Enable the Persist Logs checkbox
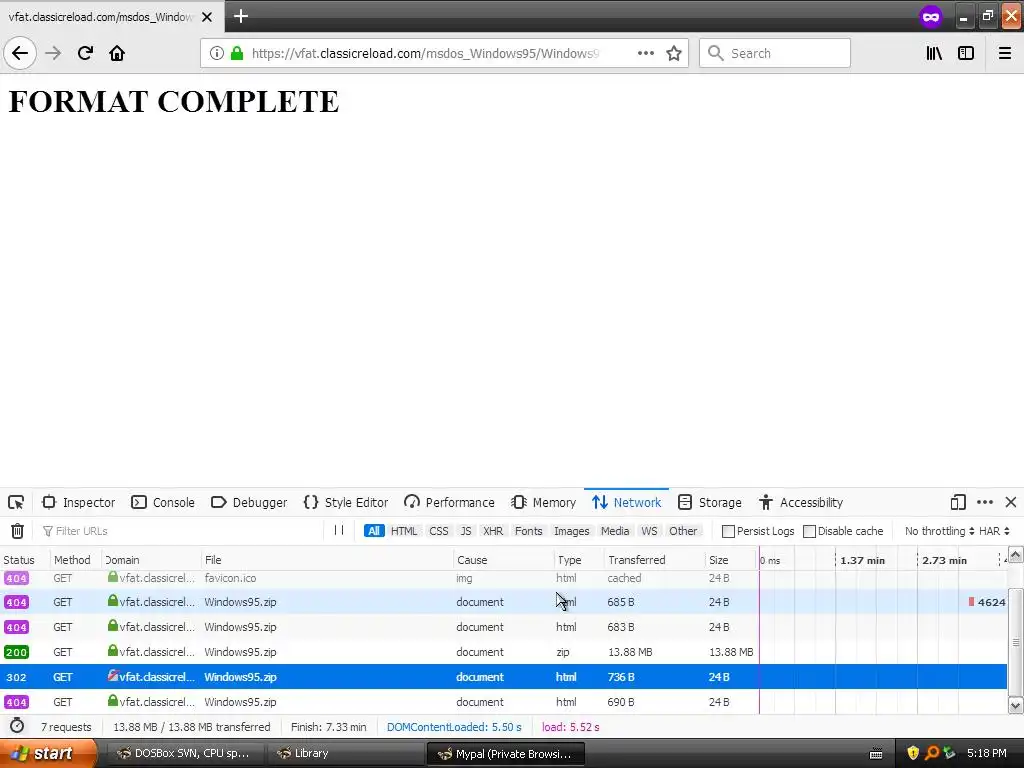Viewport: 1024px width, 768px height. 728,531
